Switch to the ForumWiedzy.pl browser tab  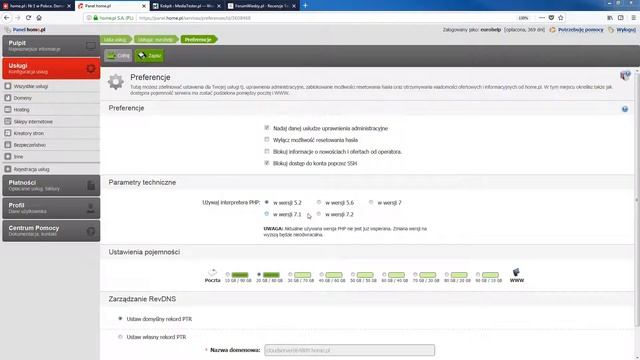(x=262, y=6)
